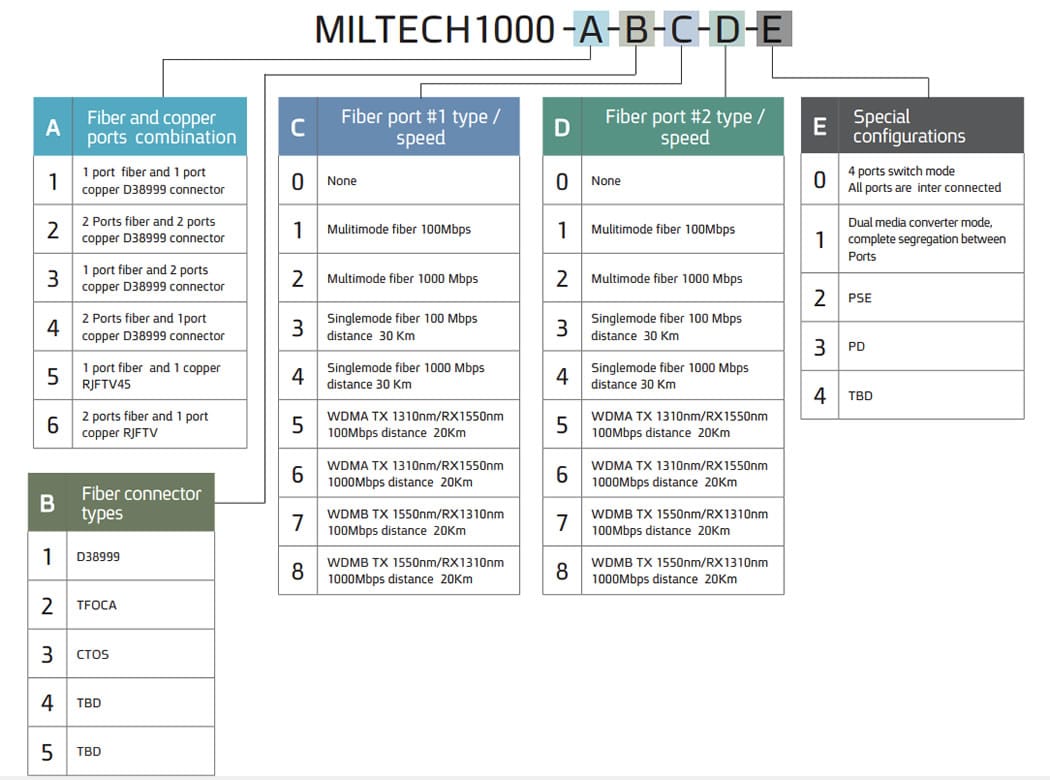Click the letter E cell of Special configurations header
Image resolution: width=1050 pixels, height=780 pixels.
click(820, 126)
